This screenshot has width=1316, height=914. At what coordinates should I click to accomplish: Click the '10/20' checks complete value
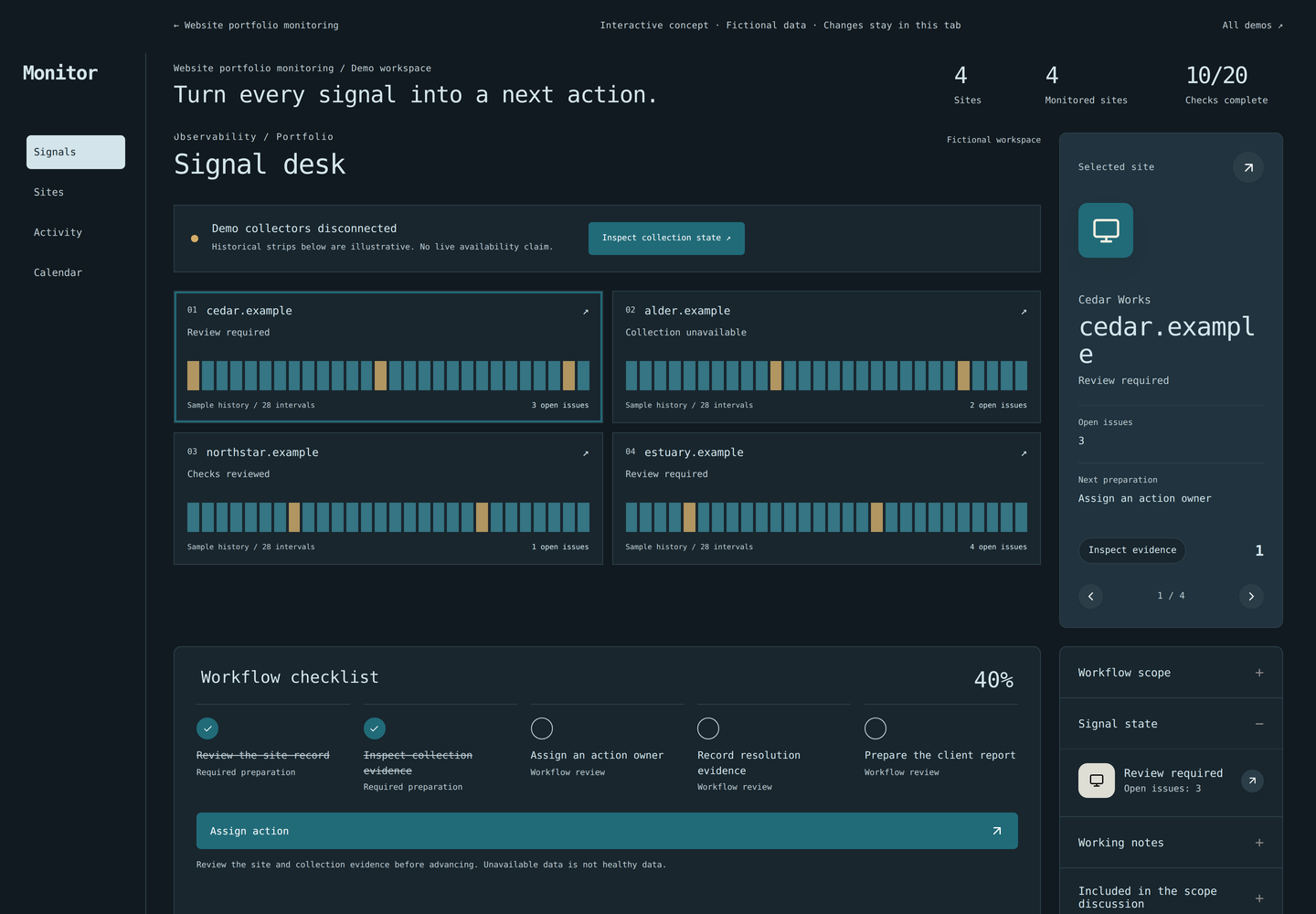(1216, 75)
